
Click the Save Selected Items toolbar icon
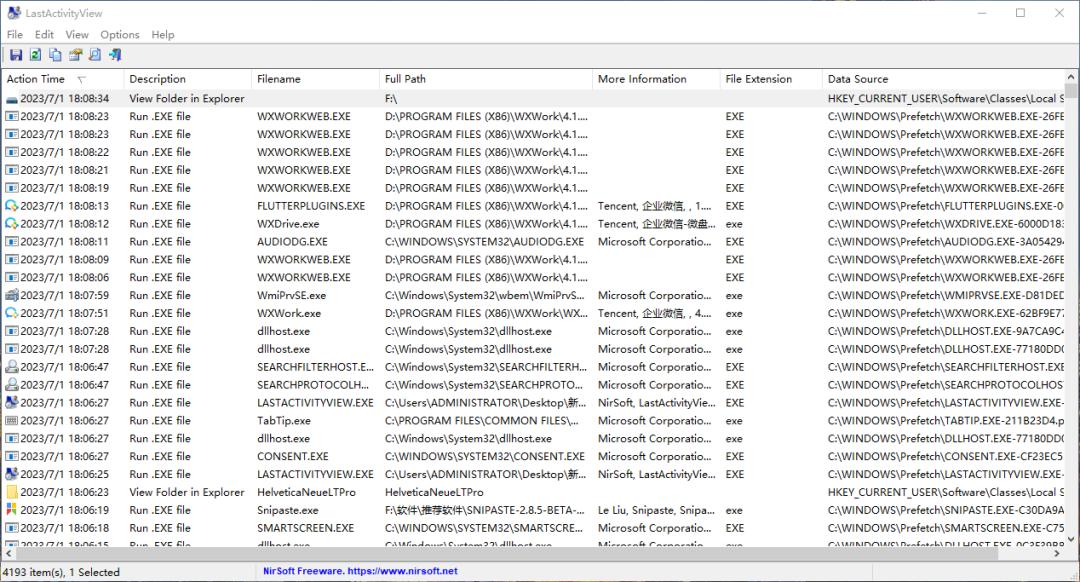[15, 55]
